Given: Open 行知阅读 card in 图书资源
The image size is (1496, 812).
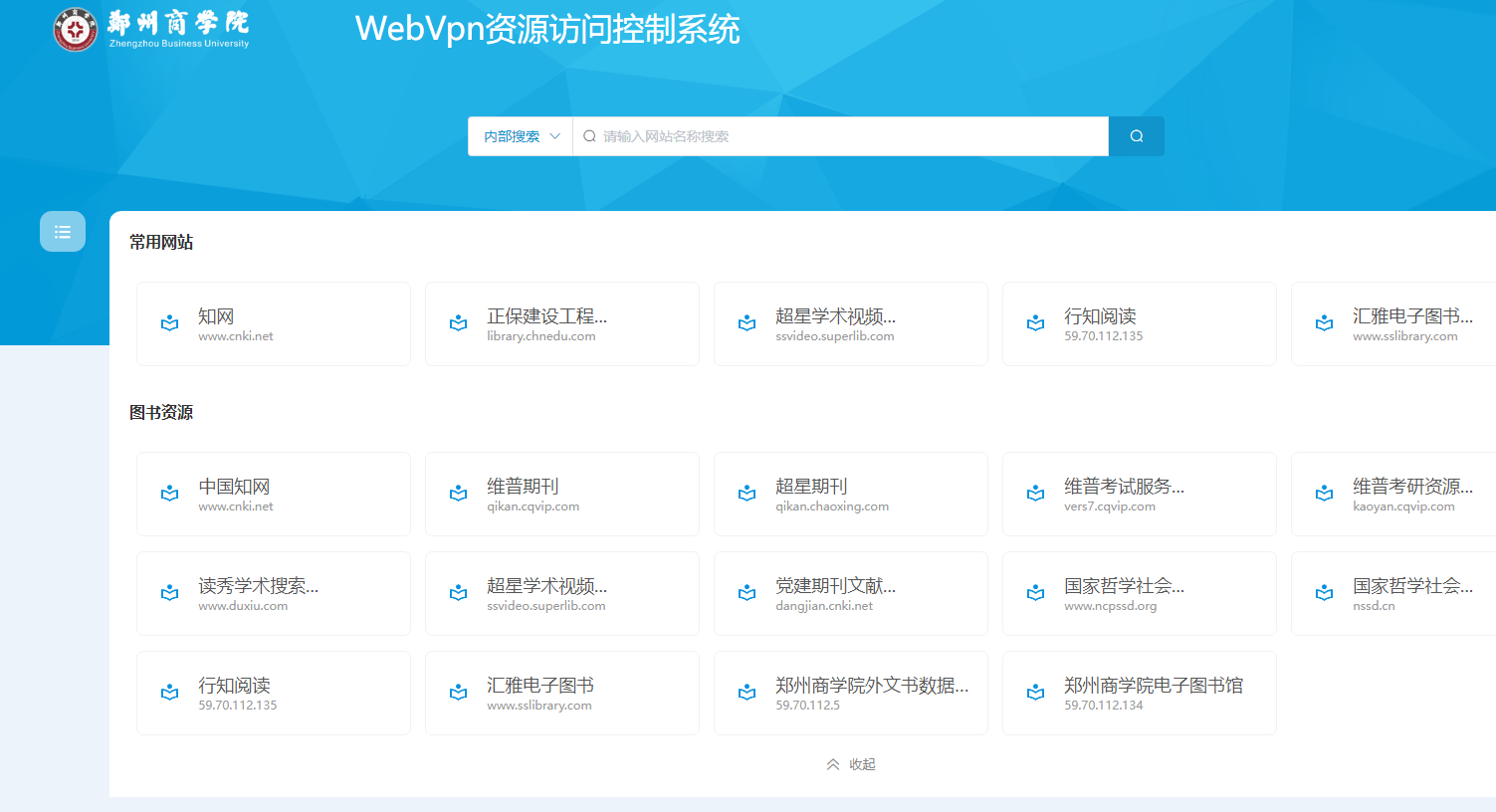Looking at the screenshot, I should click(274, 694).
